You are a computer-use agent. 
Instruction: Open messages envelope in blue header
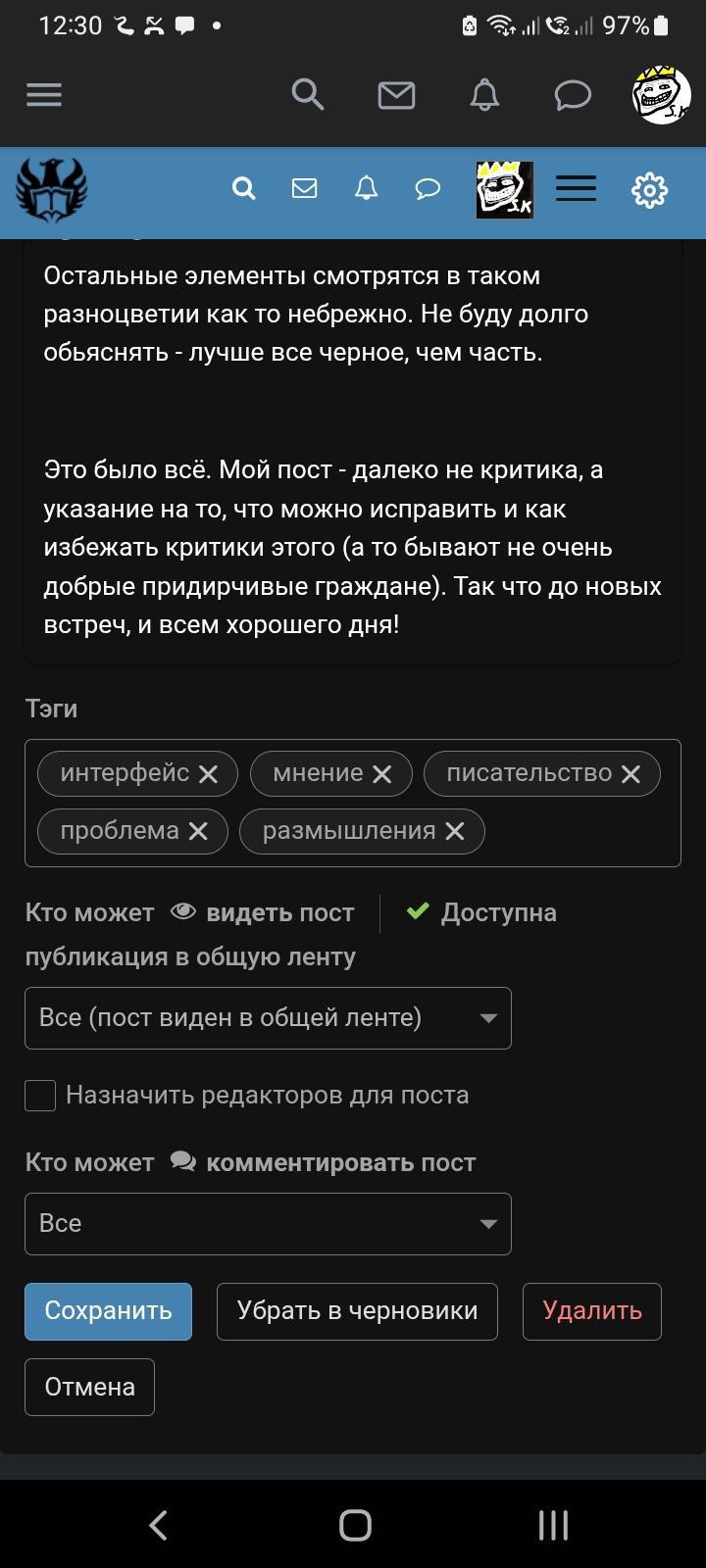point(305,188)
